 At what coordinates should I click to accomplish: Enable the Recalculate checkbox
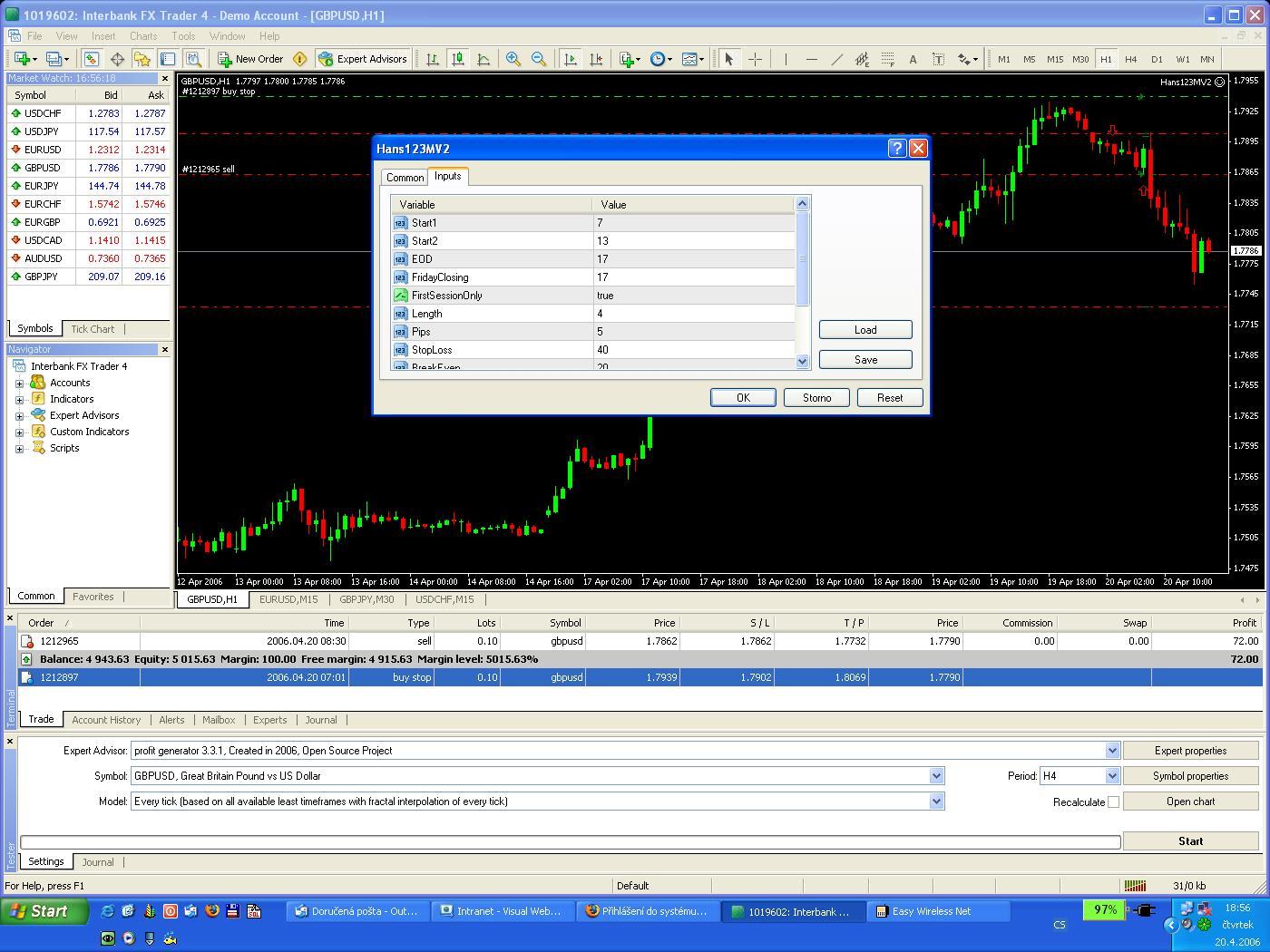1113,801
